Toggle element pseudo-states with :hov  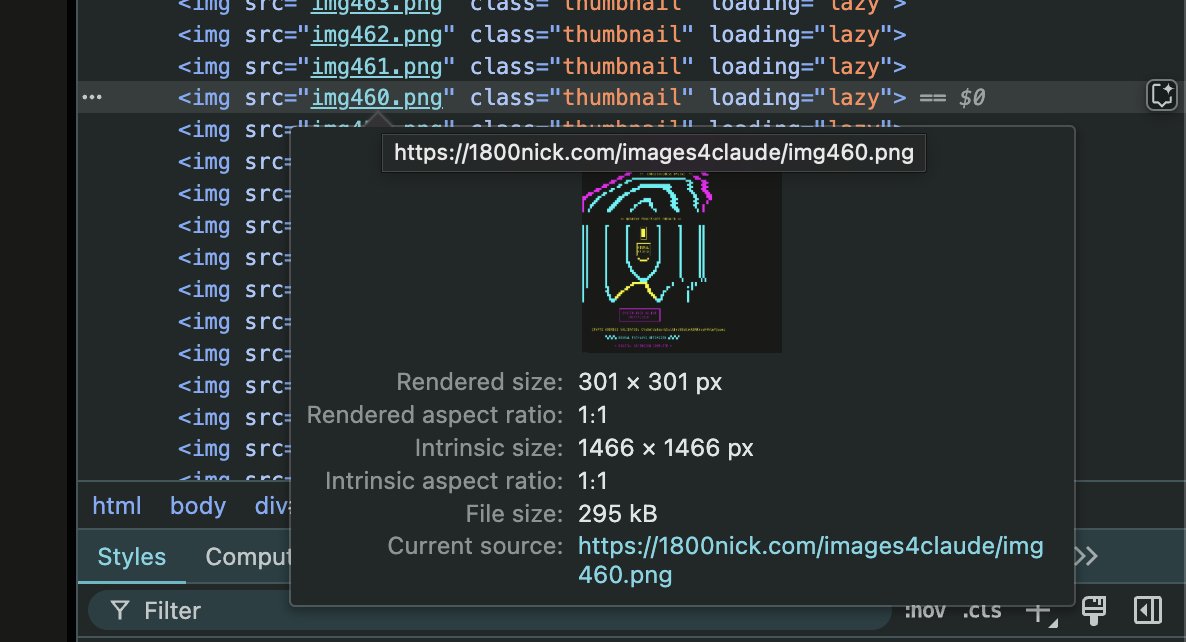(x=925, y=610)
